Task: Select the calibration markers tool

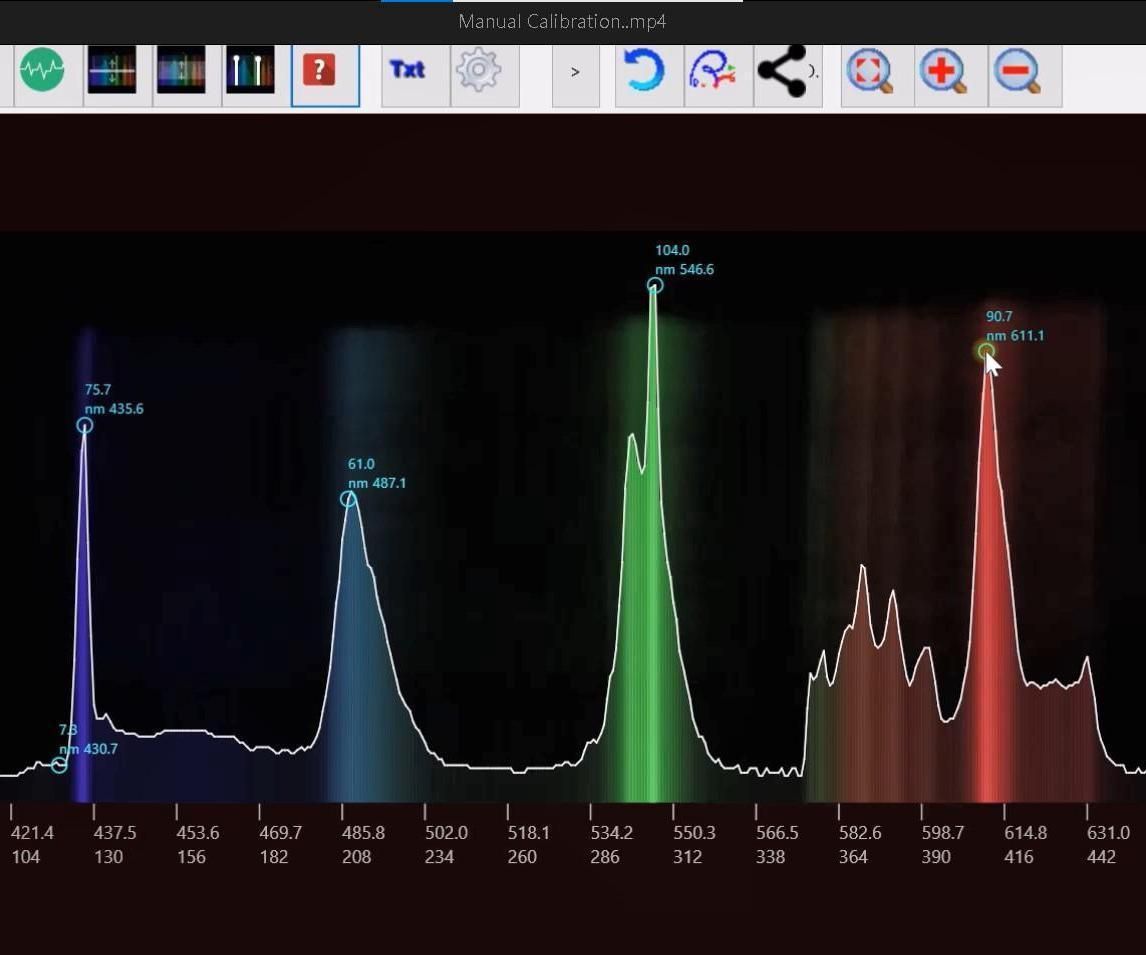Action: (250, 70)
